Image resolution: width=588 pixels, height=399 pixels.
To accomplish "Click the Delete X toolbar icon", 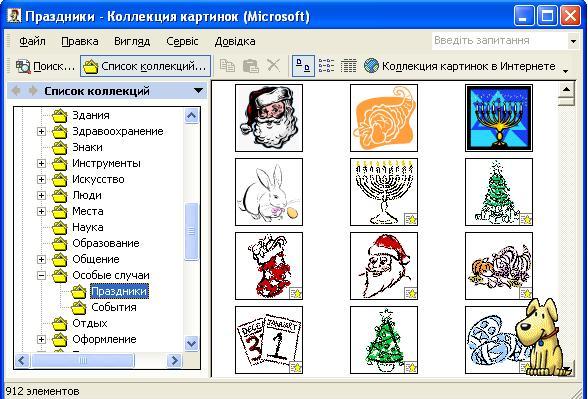I will coord(274,66).
